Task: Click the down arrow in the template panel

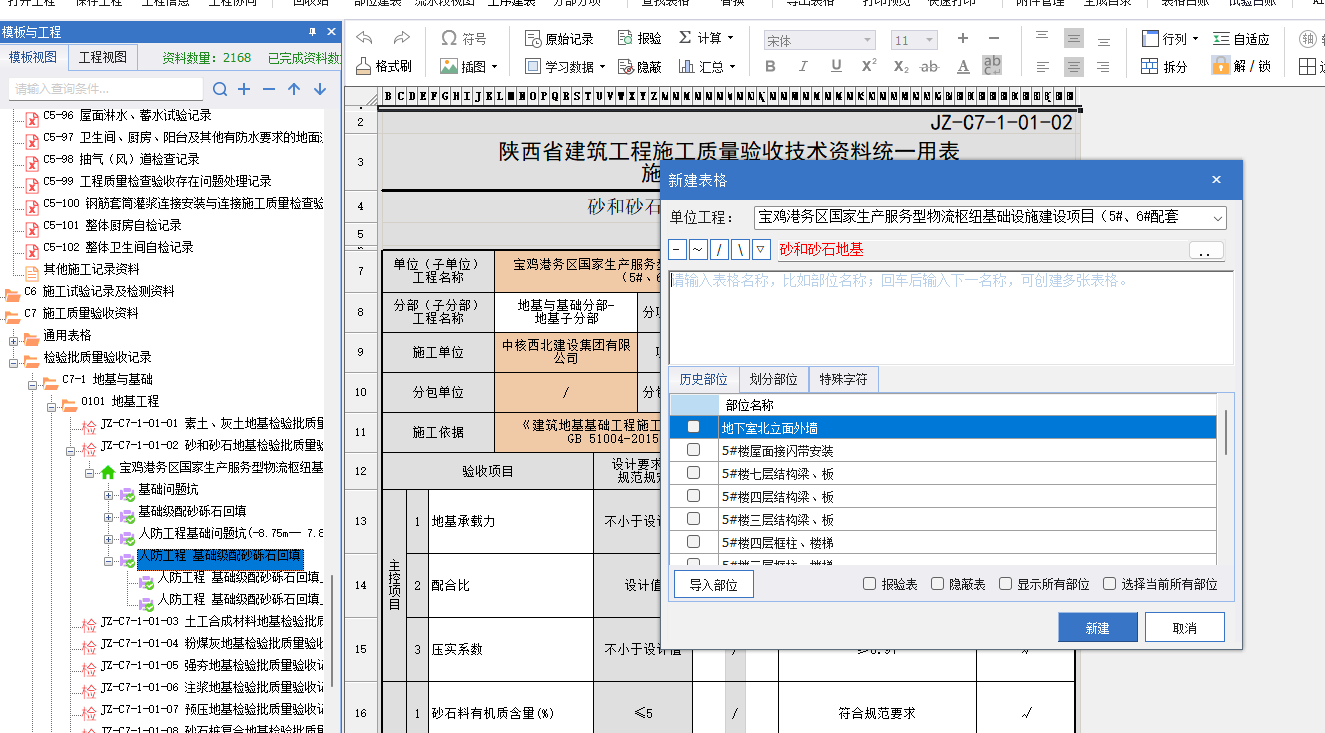Action: [320, 89]
